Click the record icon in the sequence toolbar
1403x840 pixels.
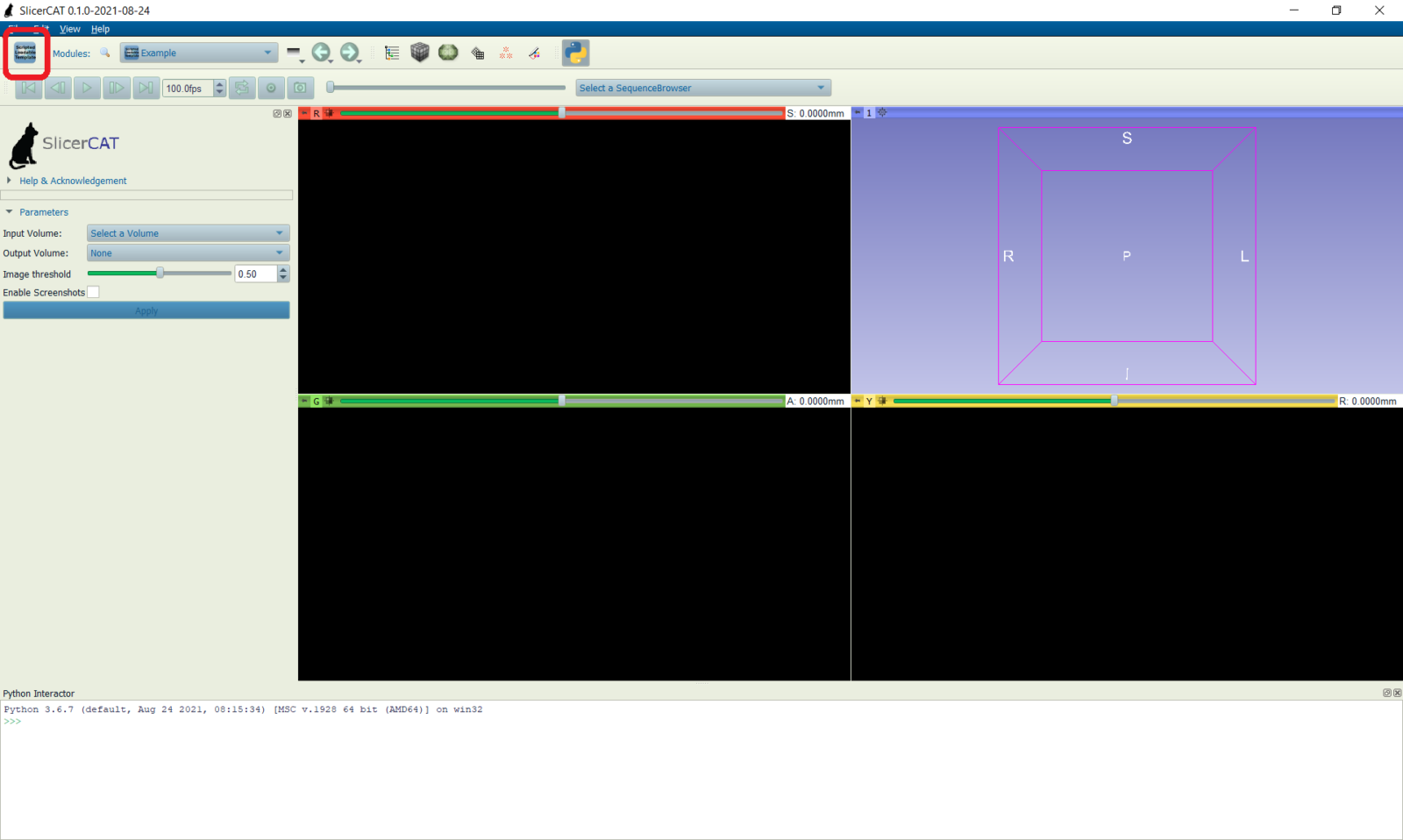(x=271, y=88)
